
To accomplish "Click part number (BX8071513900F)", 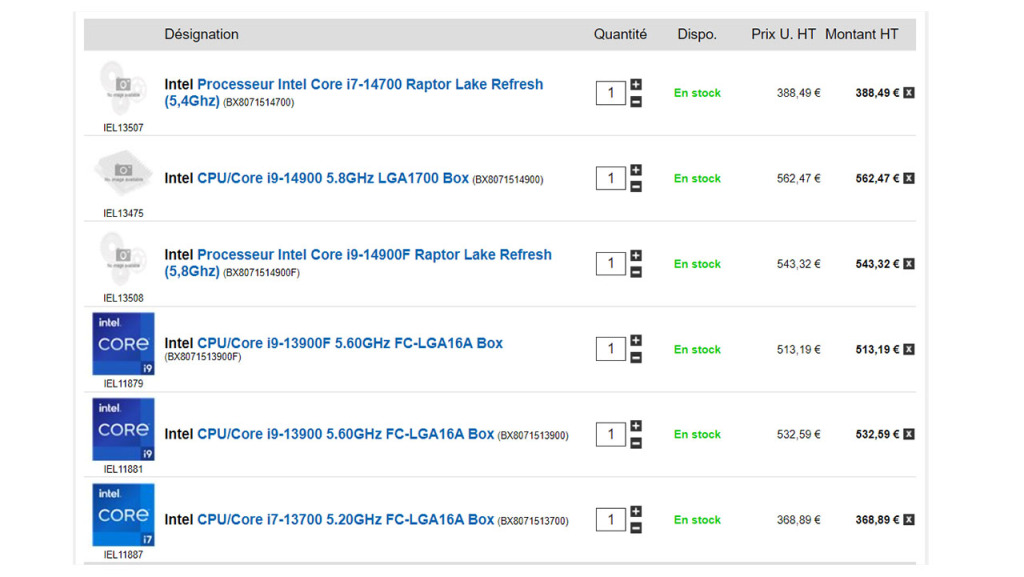I will pyautogui.click(x=202, y=357).
